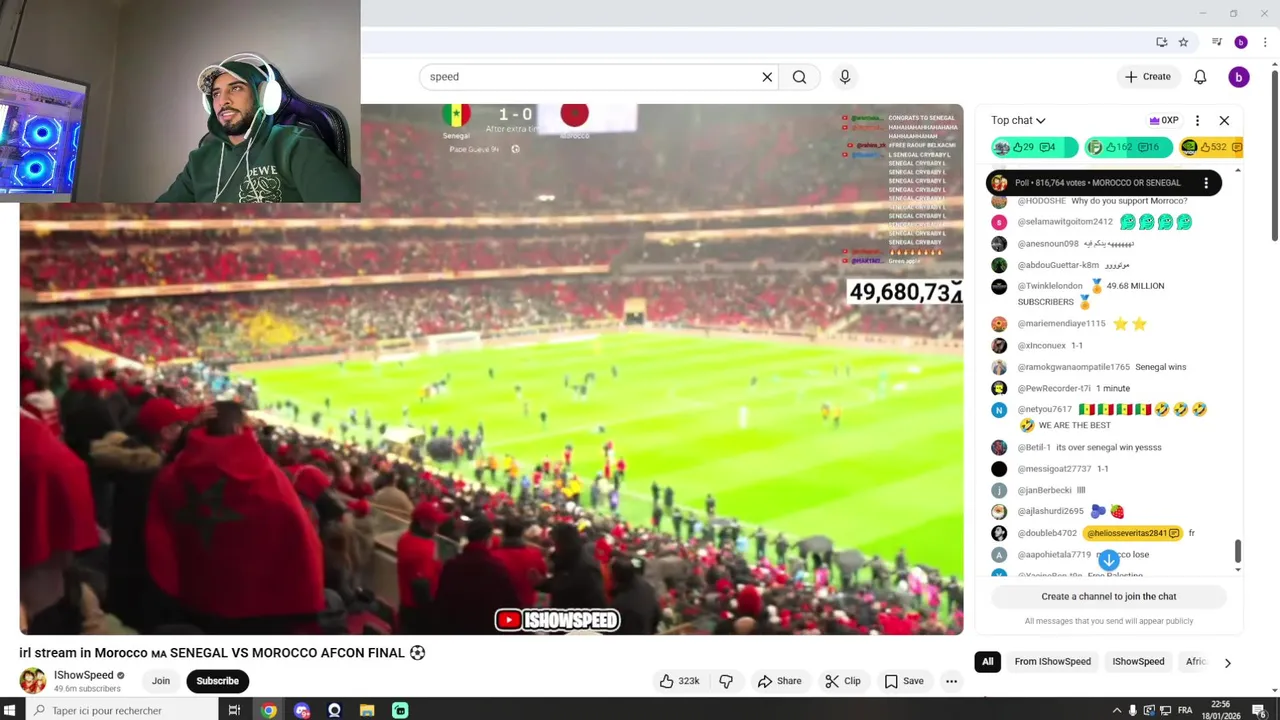Click the Windows taskbar search box

pos(120,710)
